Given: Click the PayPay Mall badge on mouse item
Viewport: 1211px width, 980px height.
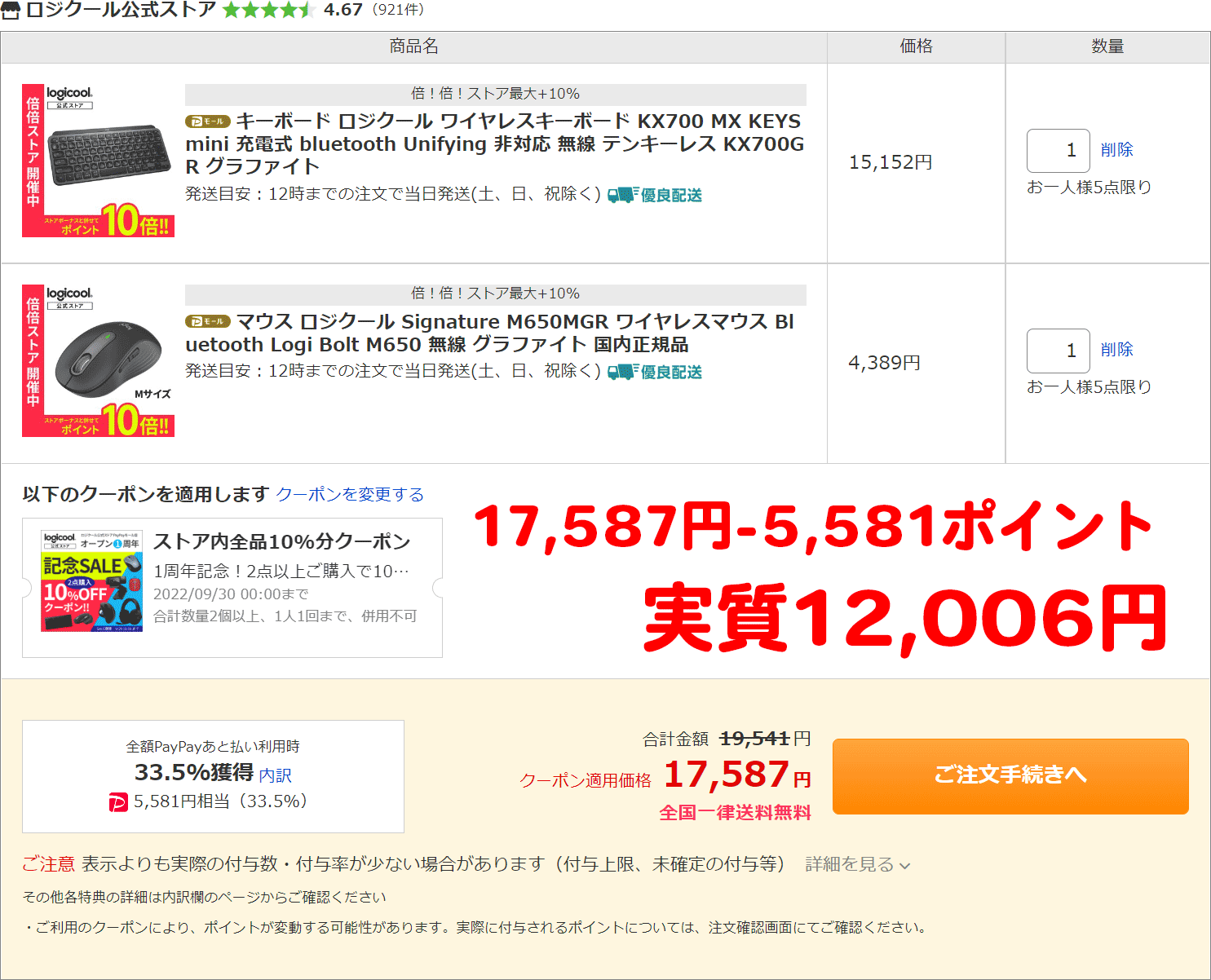Looking at the screenshot, I should tap(208, 321).
